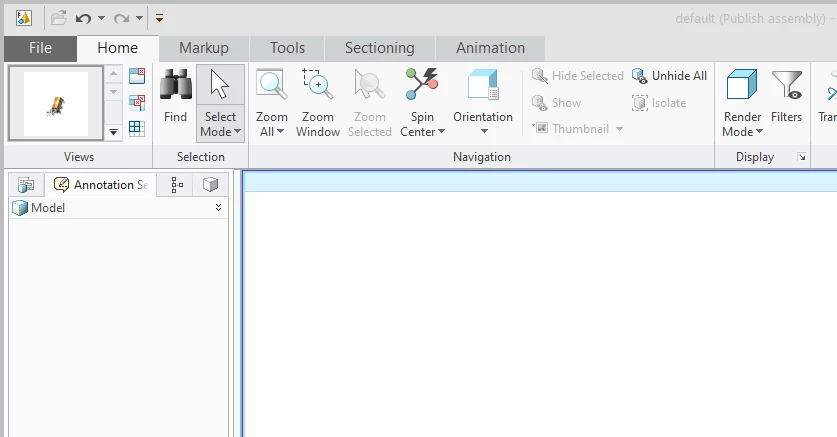
Task: Switch to the Tools ribbon tab
Action: pos(287,48)
